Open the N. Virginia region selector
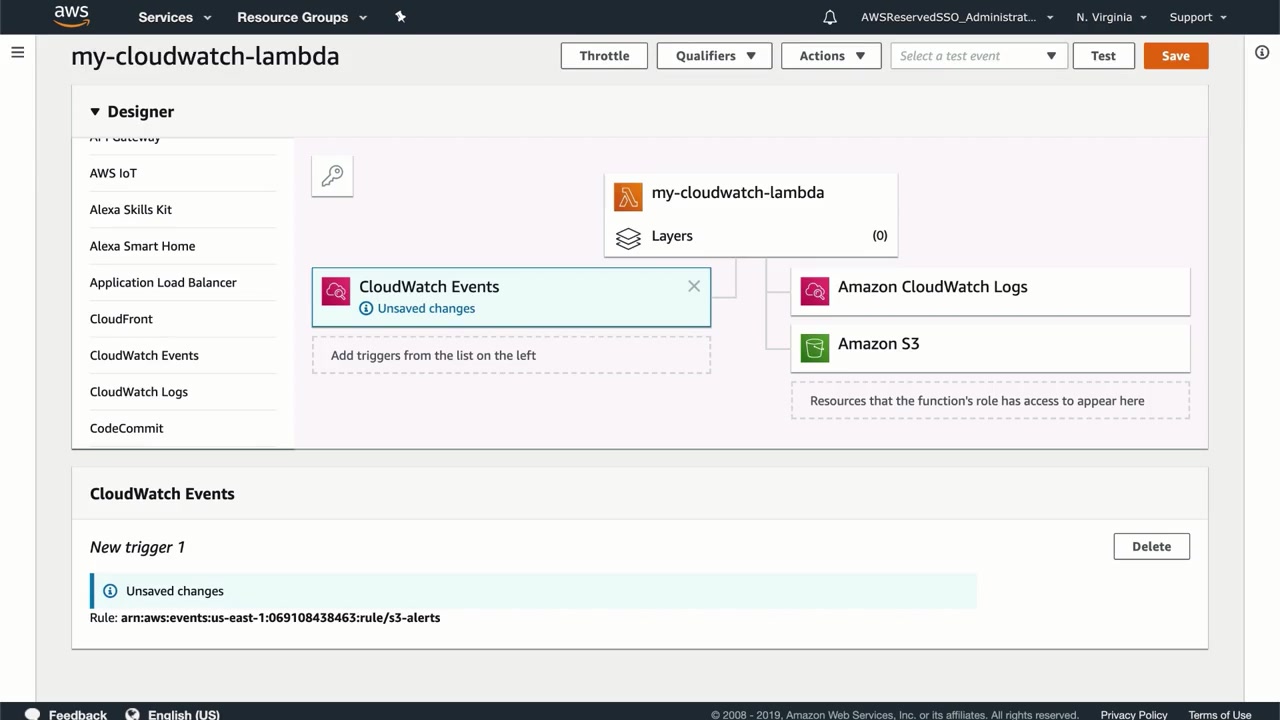 click(1111, 17)
